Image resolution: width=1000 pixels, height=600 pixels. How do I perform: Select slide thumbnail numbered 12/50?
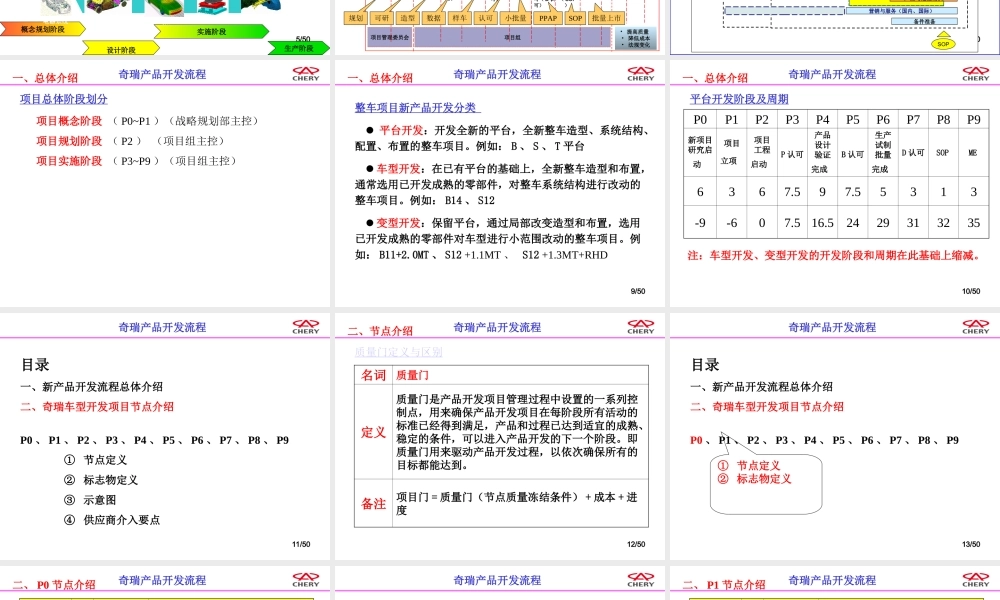pos(499,437)
